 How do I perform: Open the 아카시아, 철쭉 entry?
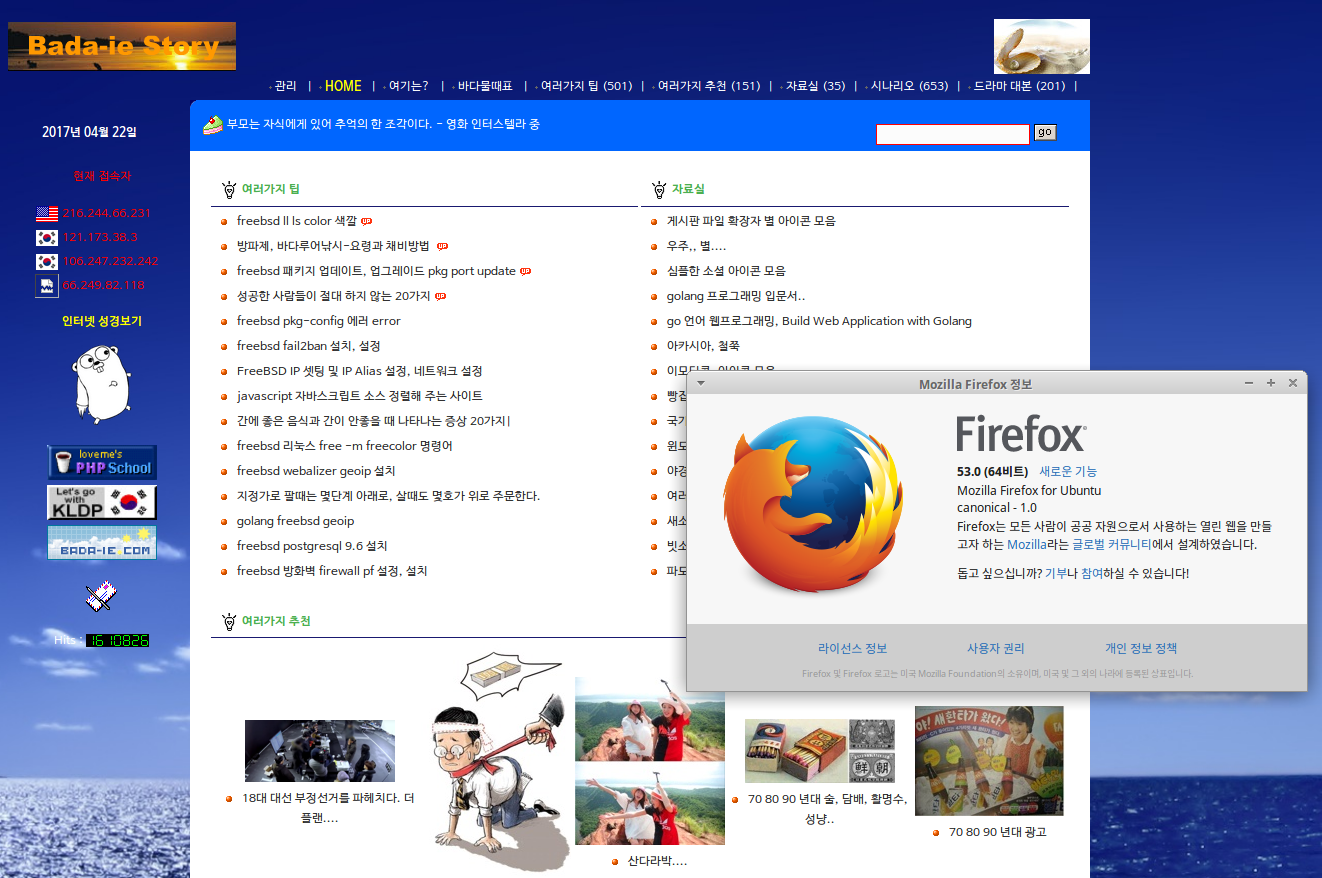(x=703, y=346)
